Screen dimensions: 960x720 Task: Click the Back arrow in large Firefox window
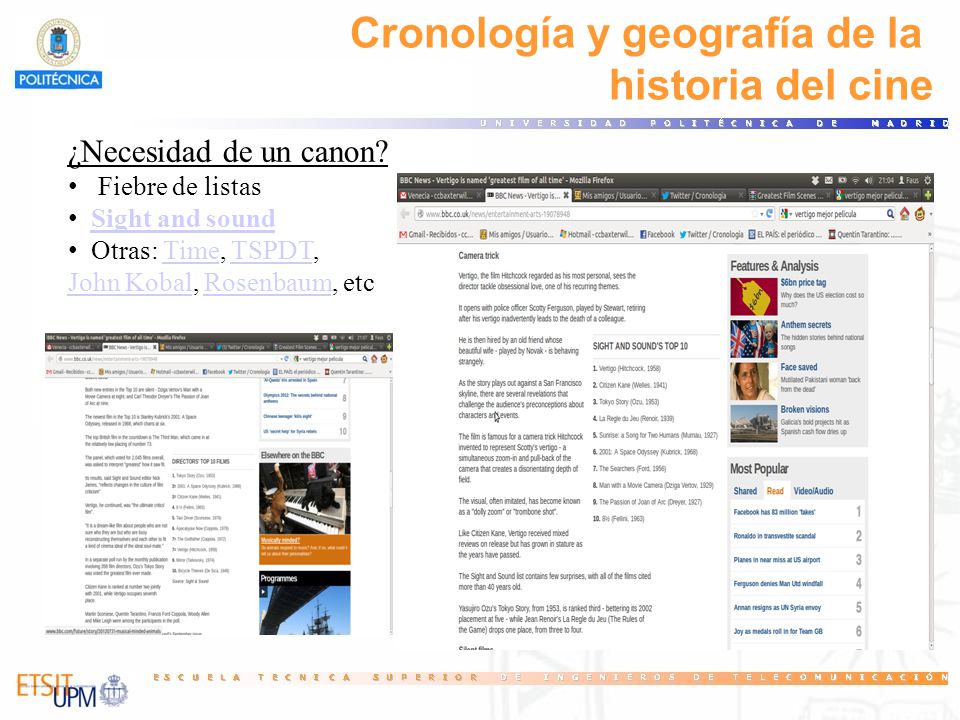click(405, 214)
